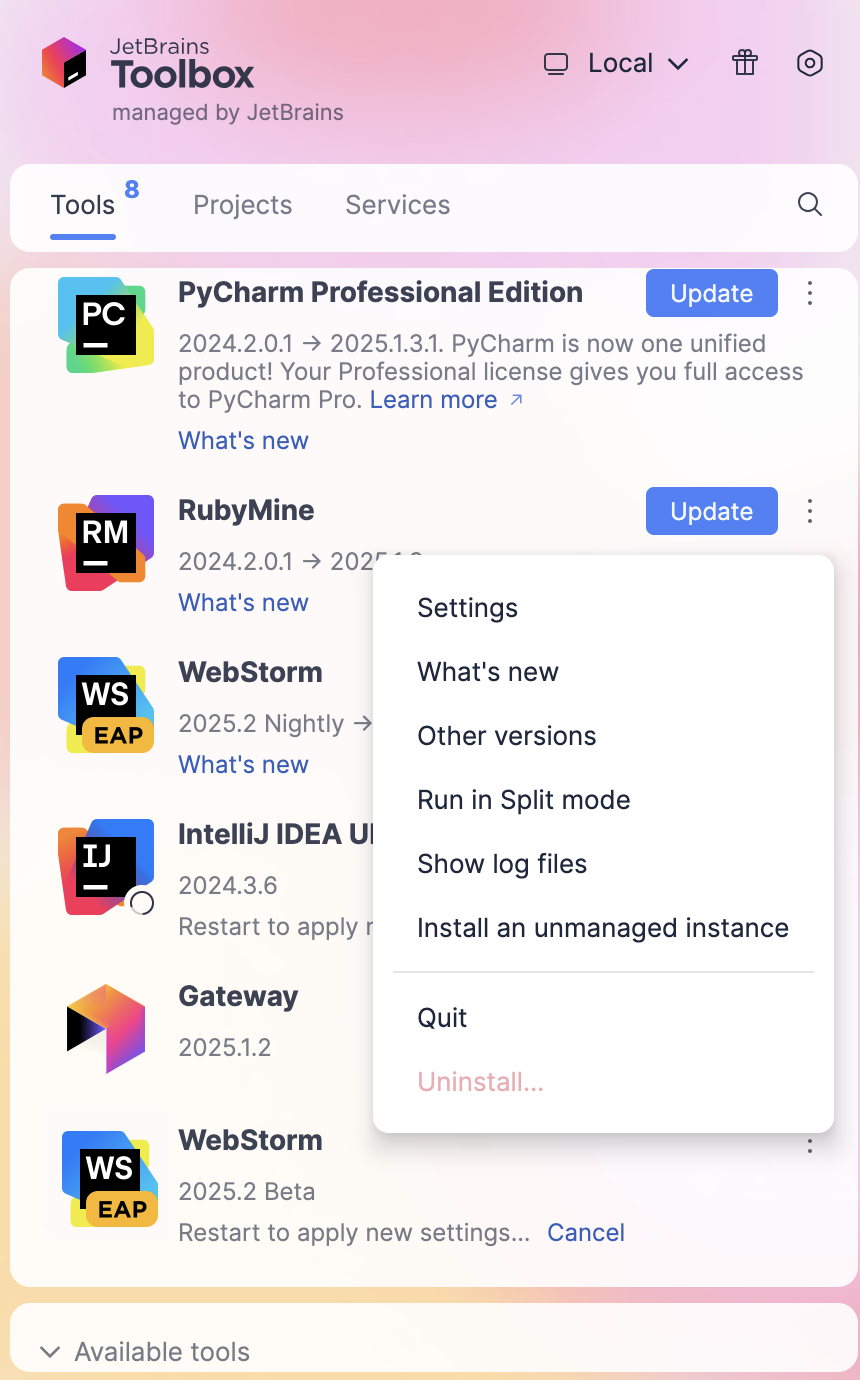This screenshot has height=1380, width=860.
Task: Cancel the WebStorm restart action
Action: tap(585, 1232)
